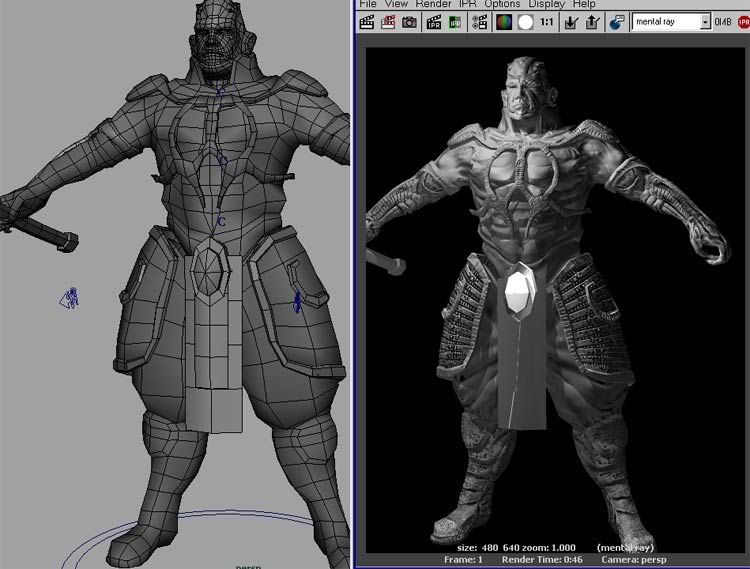The width and height of the screenshot is (750, 569).
Task: Open the Display menu
Action: coord(546,4)
